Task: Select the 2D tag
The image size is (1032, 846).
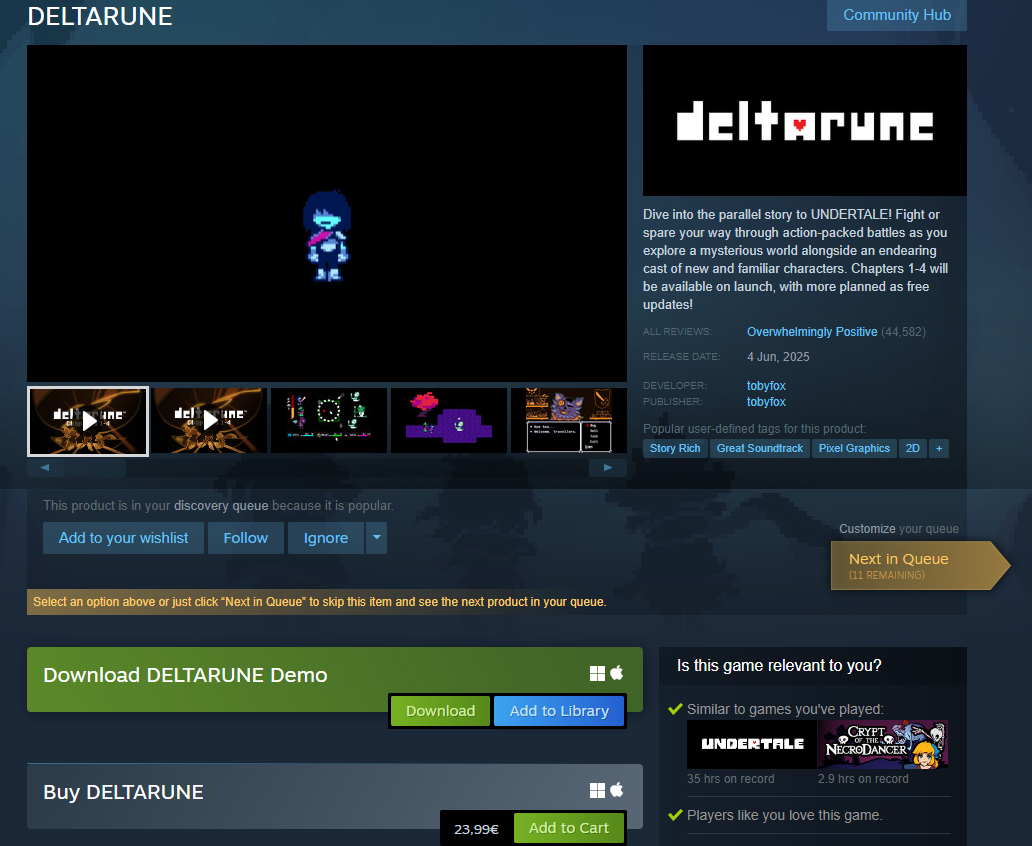Action: (912, 448)
